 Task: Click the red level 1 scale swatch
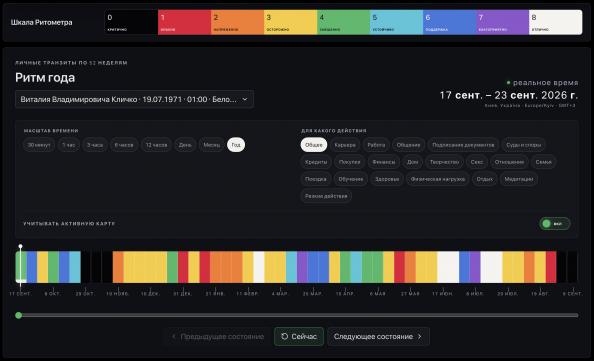tap(184, 22)
